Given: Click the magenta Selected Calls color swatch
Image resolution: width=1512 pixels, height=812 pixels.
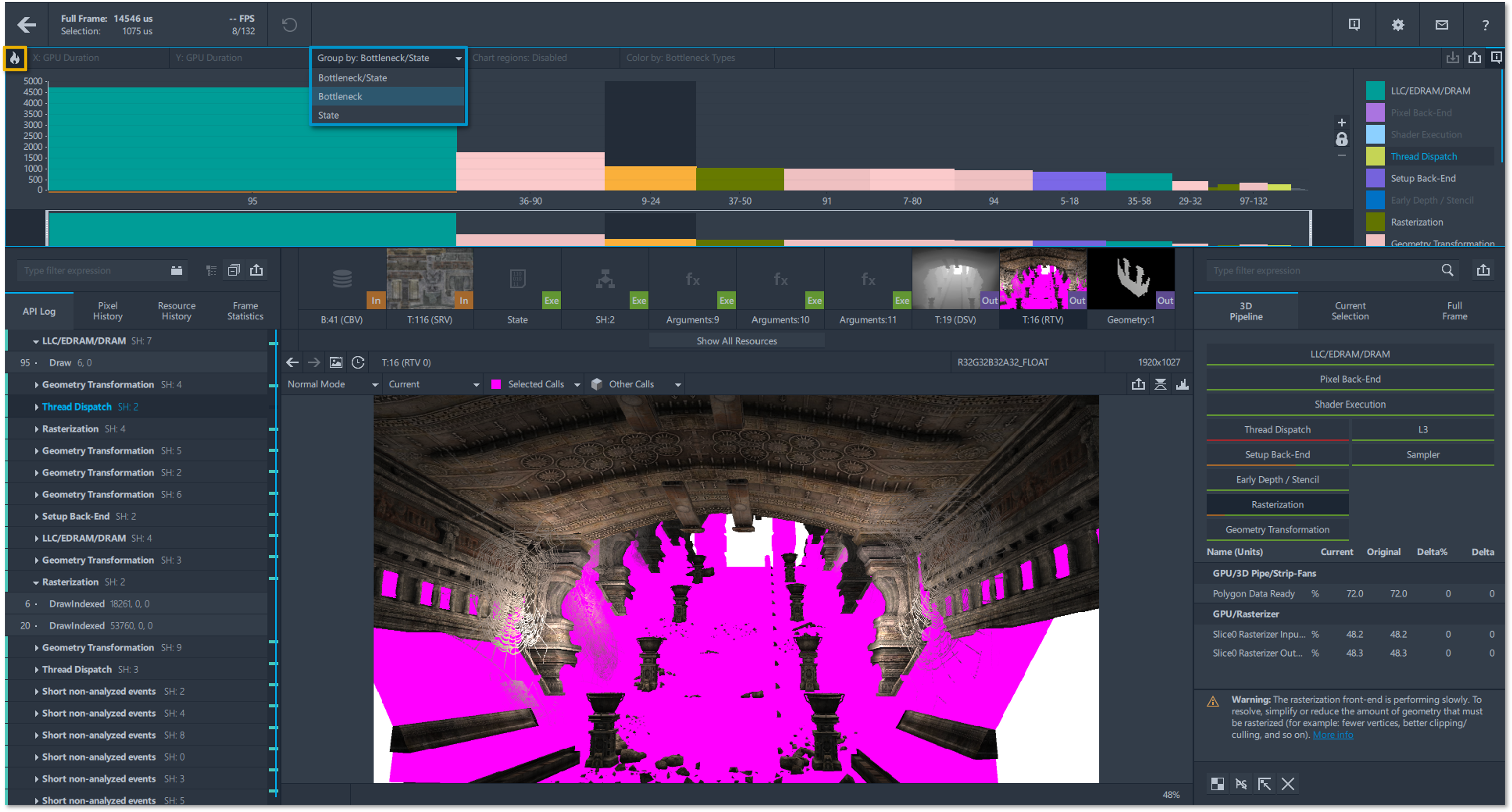Looking at the screenshot, I should 496,384.
